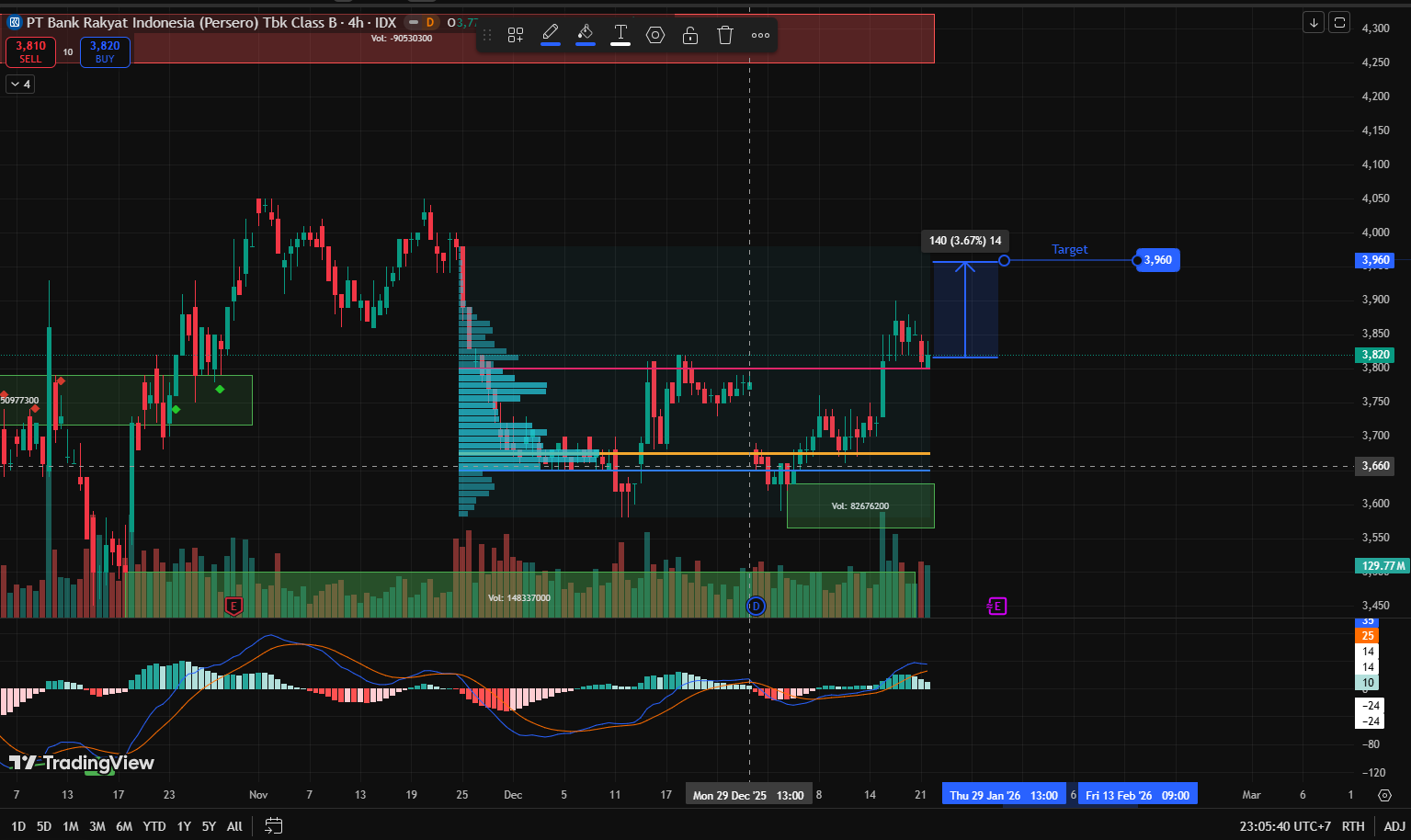
Task: Select the 5D time range
Action: 44,826
